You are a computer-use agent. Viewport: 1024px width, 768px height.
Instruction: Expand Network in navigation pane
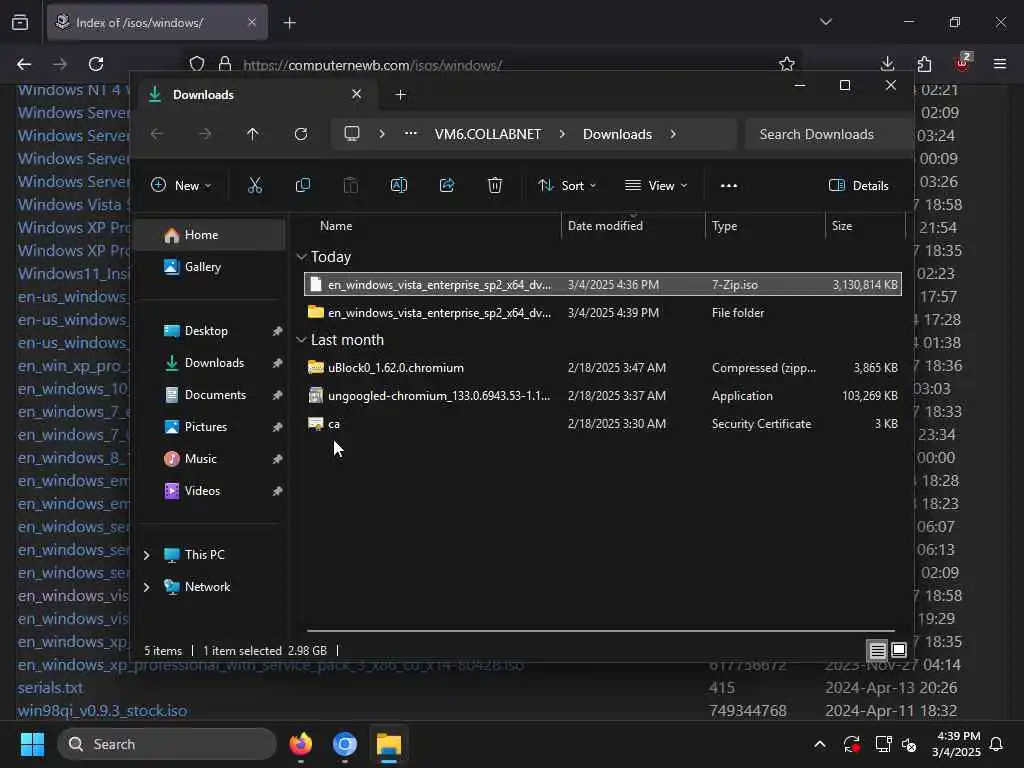(146, 587)
